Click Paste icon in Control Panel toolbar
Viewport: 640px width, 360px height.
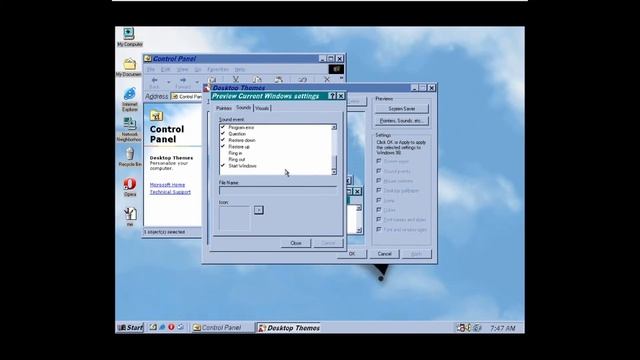click(279, 79)
